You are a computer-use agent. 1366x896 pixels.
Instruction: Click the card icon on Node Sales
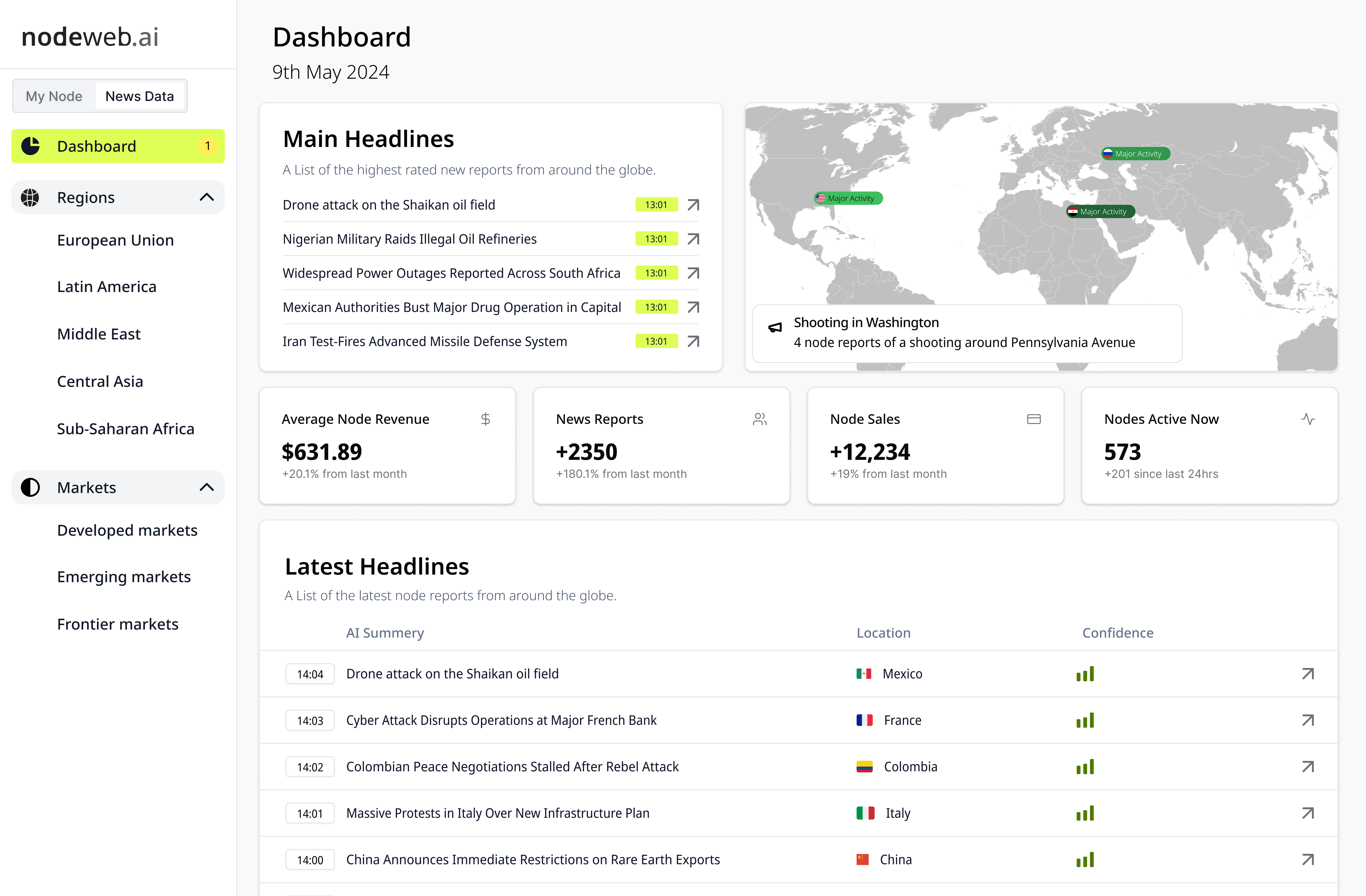1034,419
